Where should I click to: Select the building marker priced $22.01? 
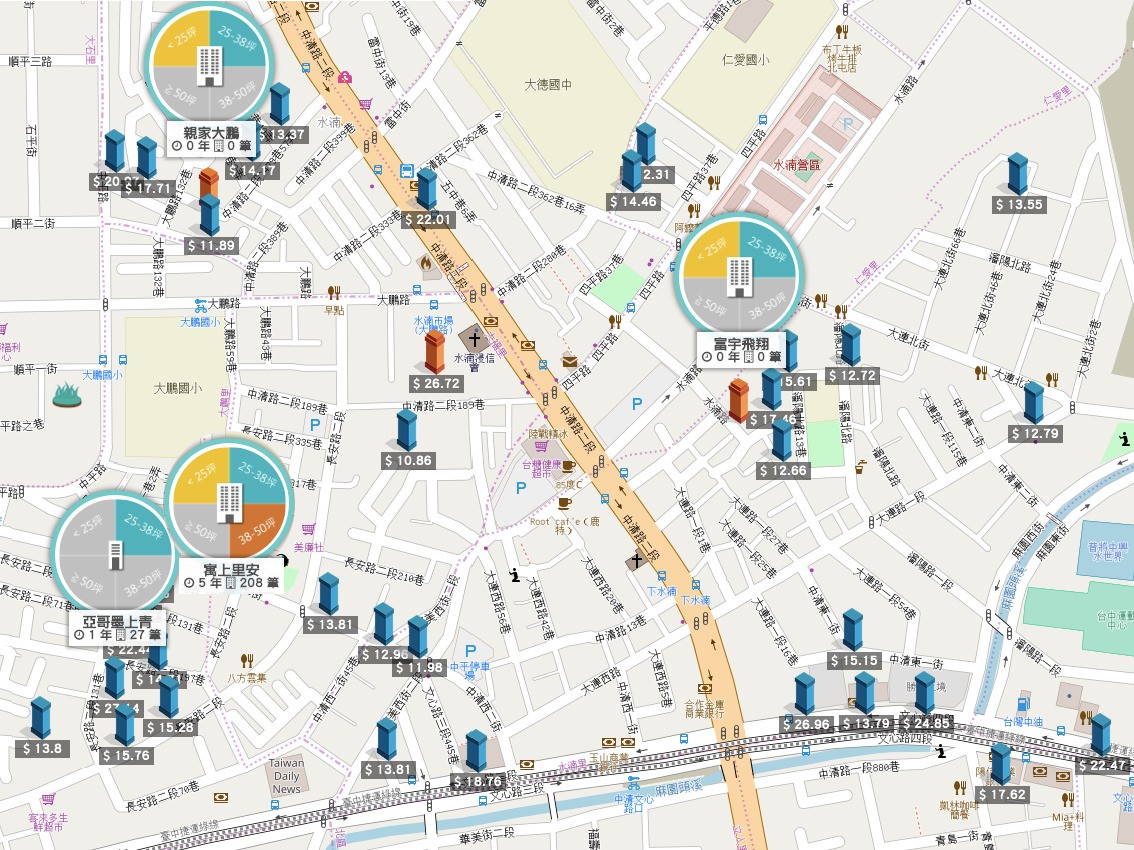click(427, 189)
